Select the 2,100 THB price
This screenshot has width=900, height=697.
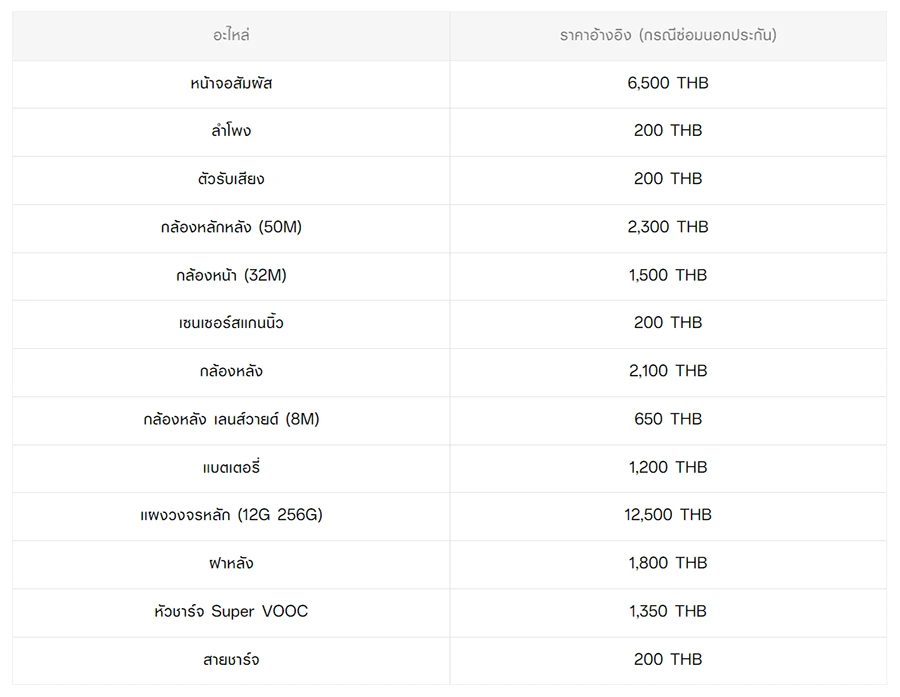(x=668, y=371)
